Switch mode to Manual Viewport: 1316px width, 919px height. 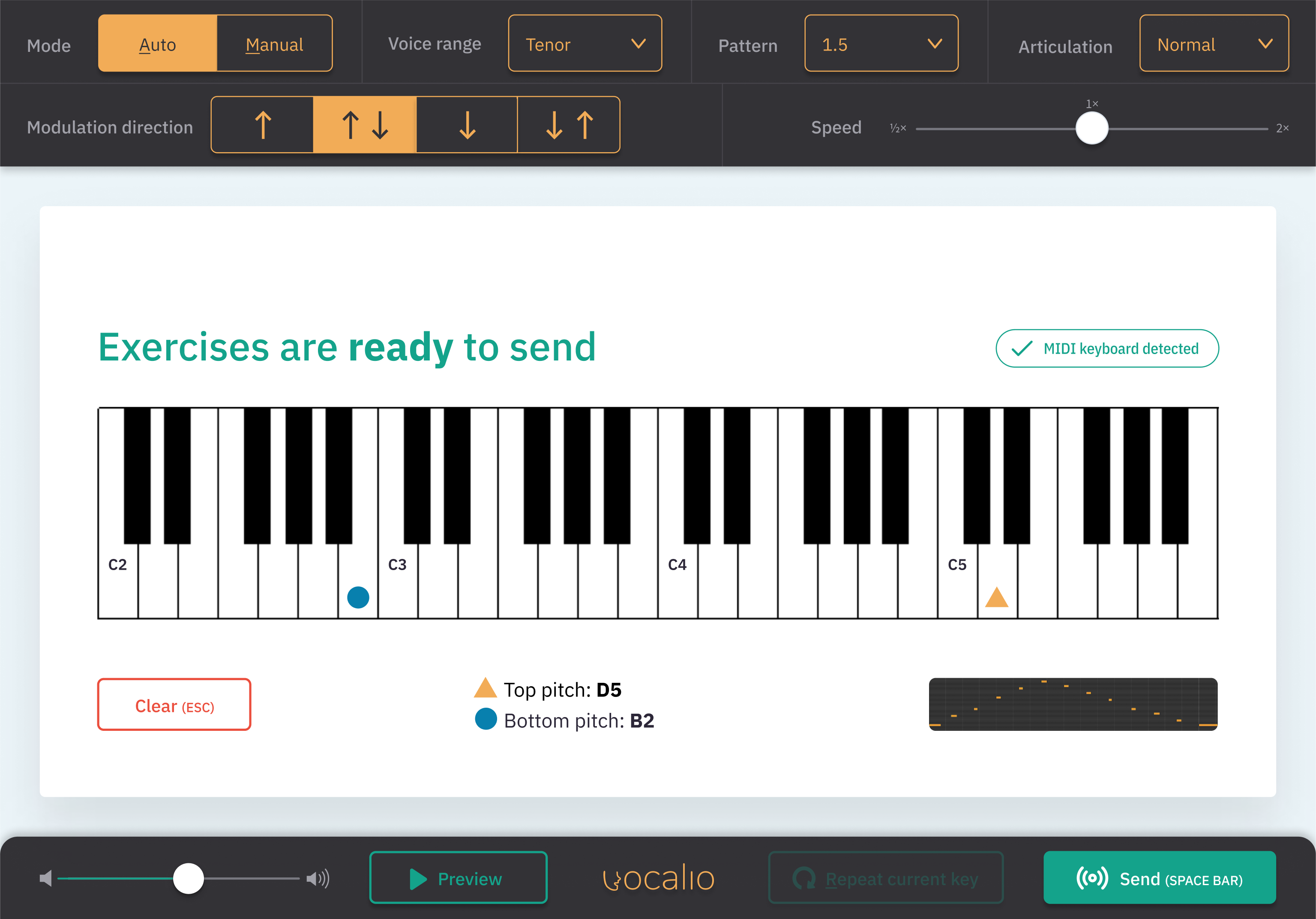click(275, 44)
